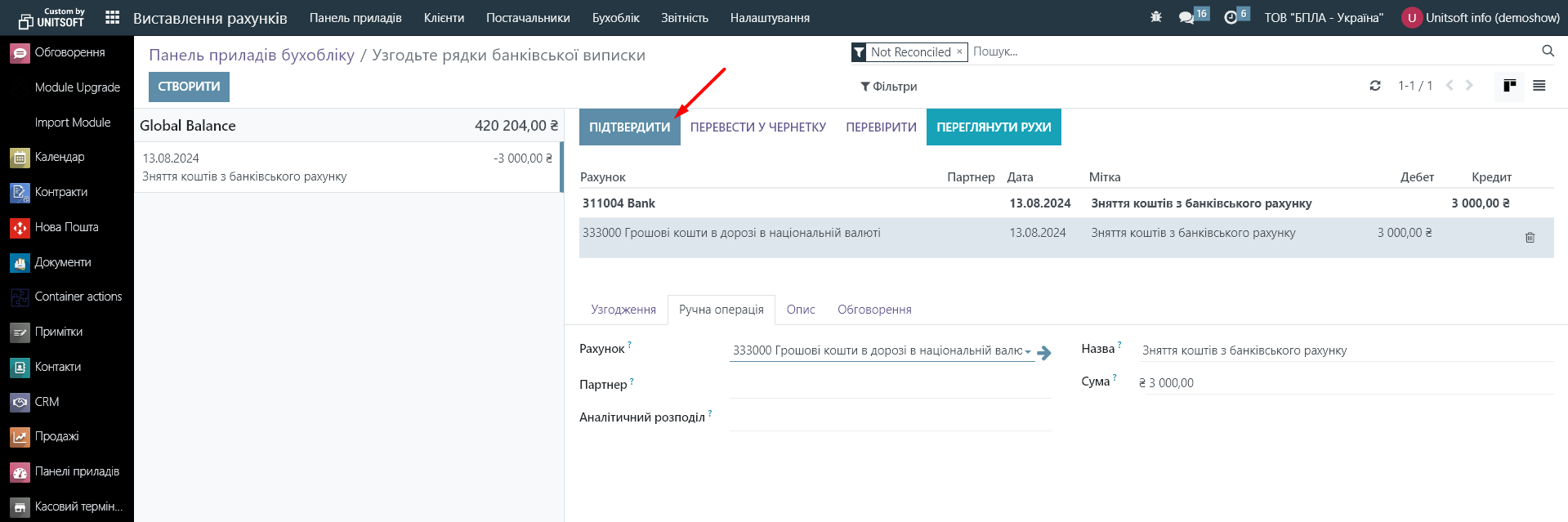Switch to Ручна операція tab
Viewport: 1568px width, 522px height.
pos(721,310)
